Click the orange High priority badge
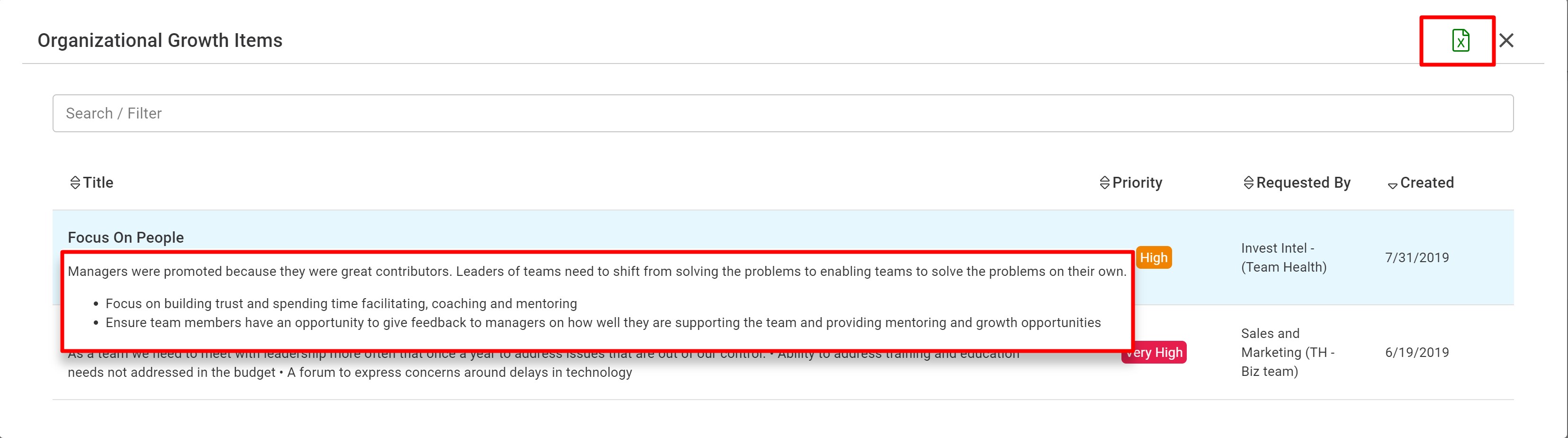The image size is (1568, 438). click(x=1154, y=258)
